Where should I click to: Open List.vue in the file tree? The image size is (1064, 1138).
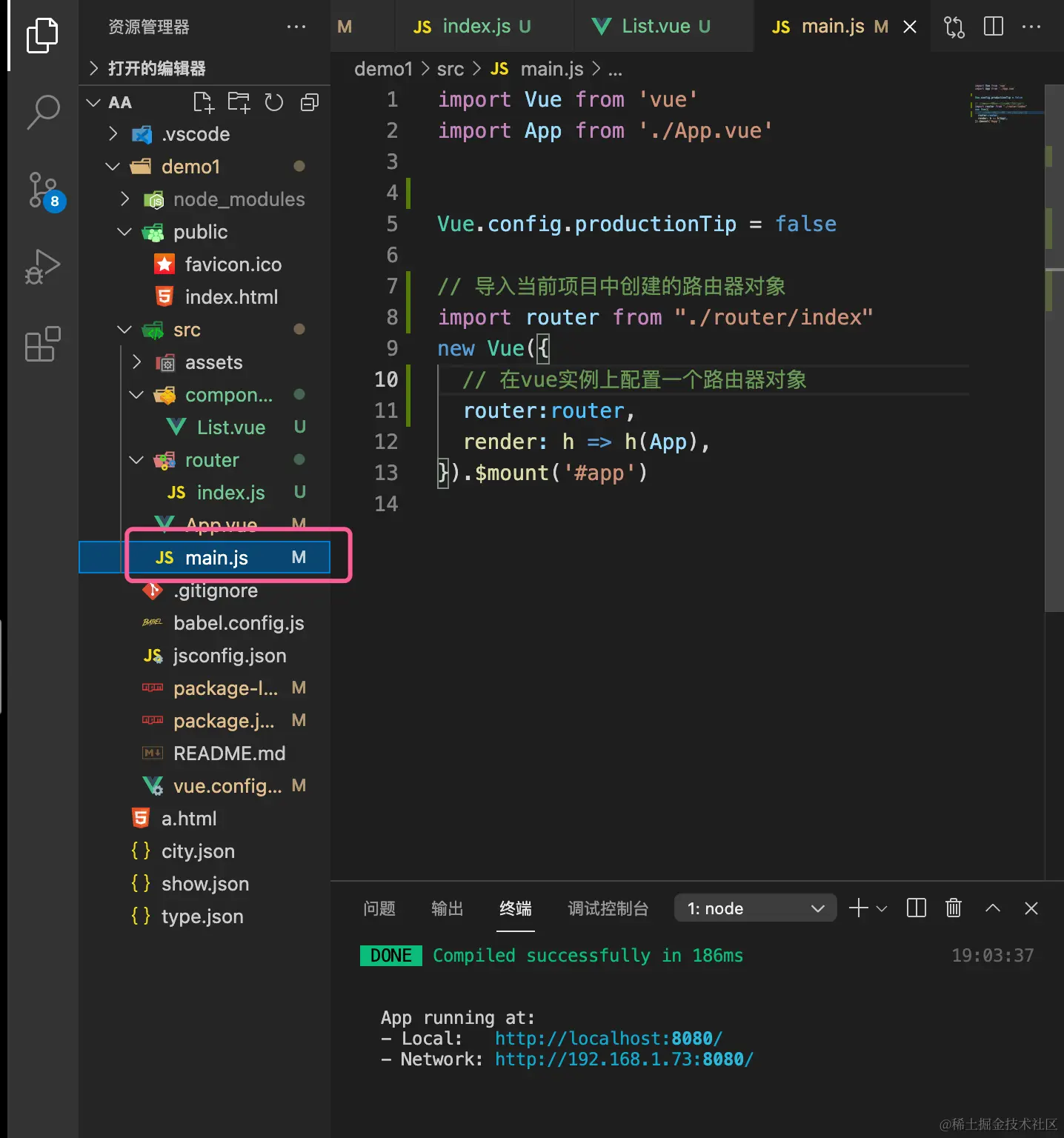pos(205,427)
